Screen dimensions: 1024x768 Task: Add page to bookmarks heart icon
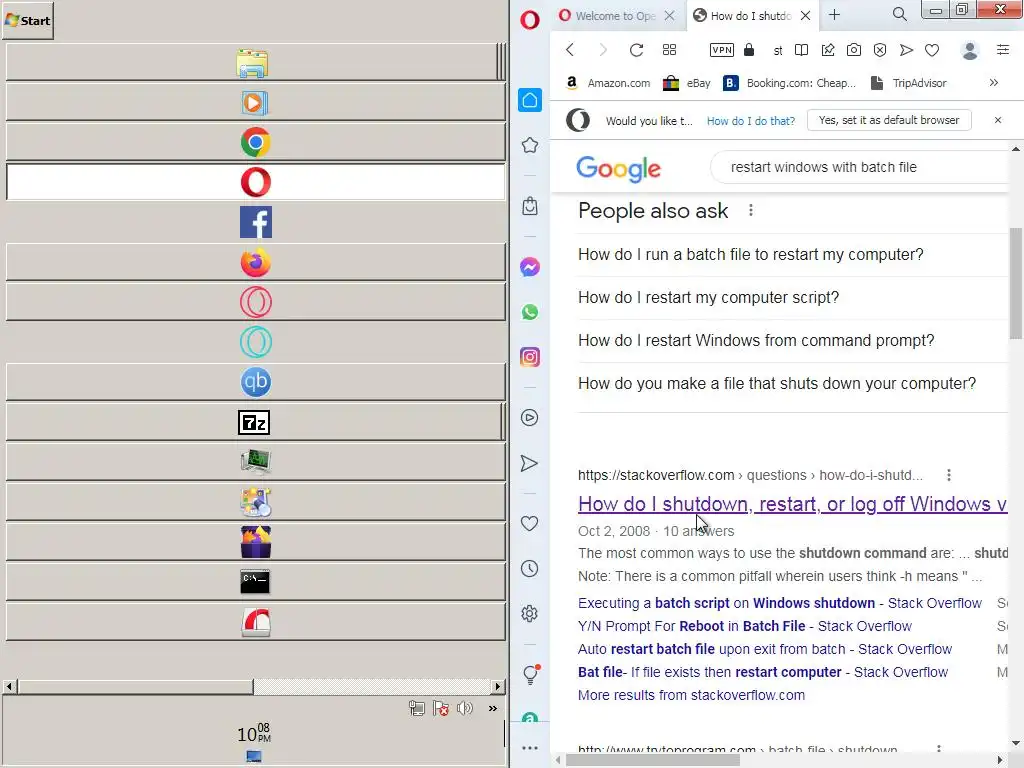(x=932, y=50)
